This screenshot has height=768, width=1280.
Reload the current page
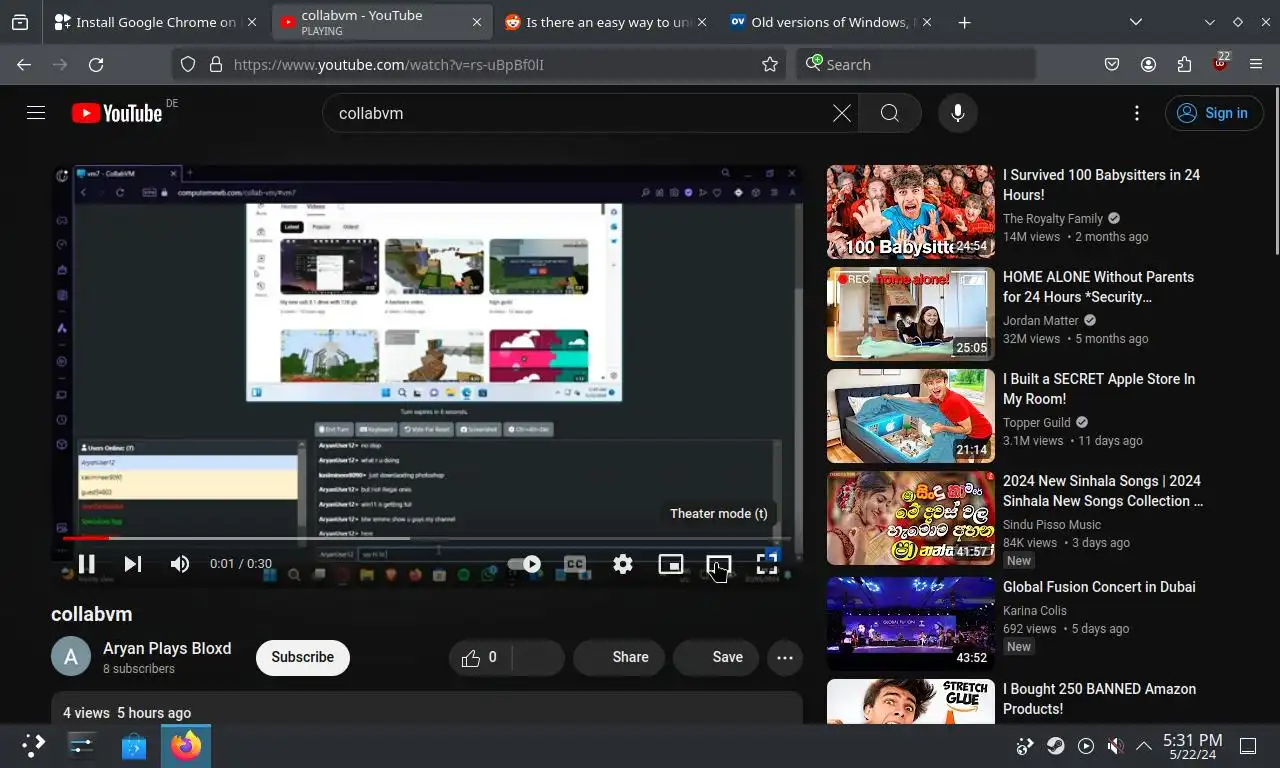click(96, 64)
